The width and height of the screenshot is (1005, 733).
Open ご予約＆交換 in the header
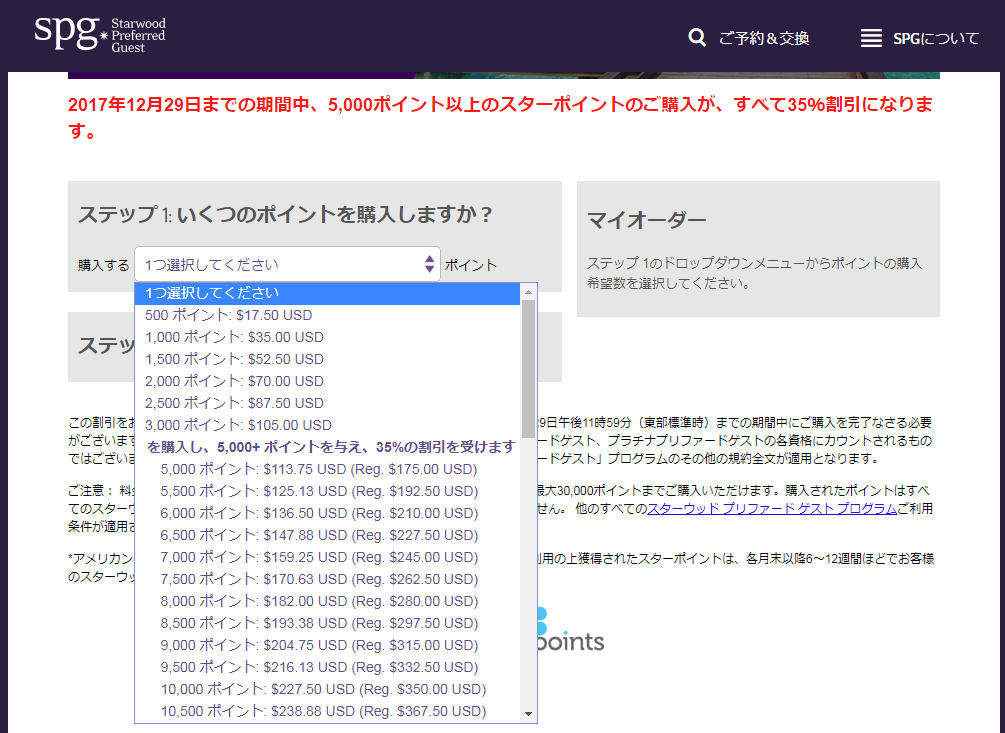[x=764, y=38]
